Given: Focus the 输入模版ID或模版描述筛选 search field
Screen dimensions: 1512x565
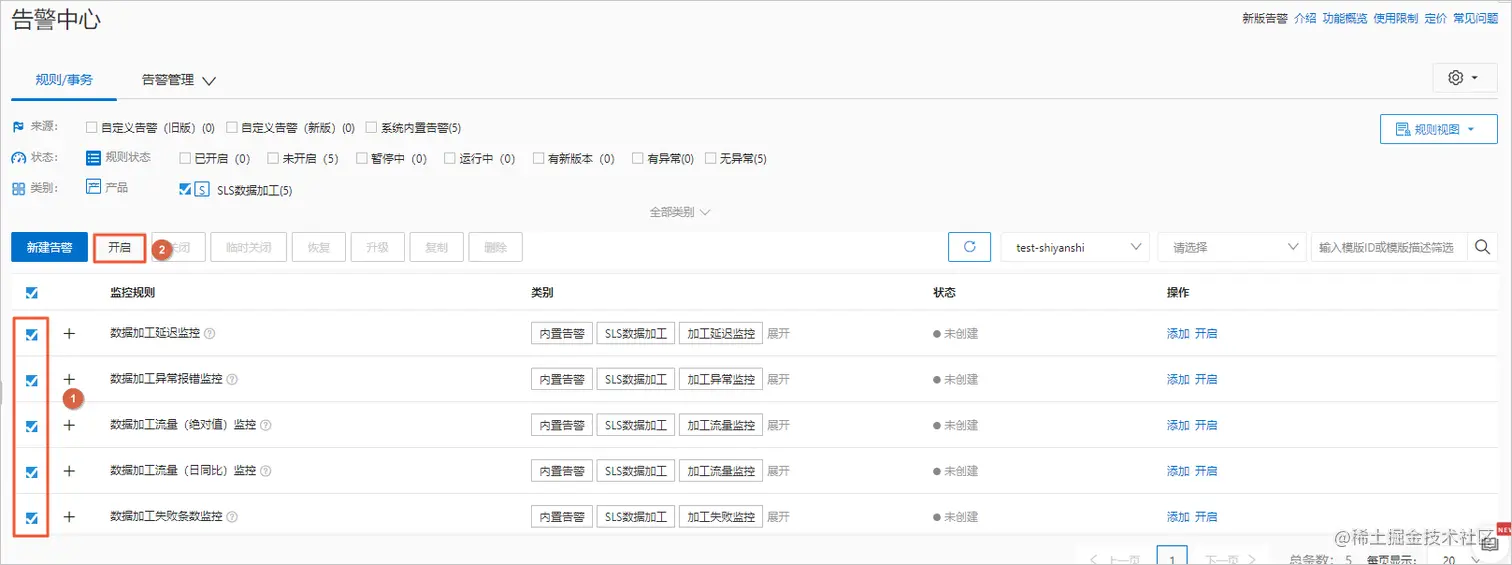Looking at the screenshot, I should click(1389, 247).
